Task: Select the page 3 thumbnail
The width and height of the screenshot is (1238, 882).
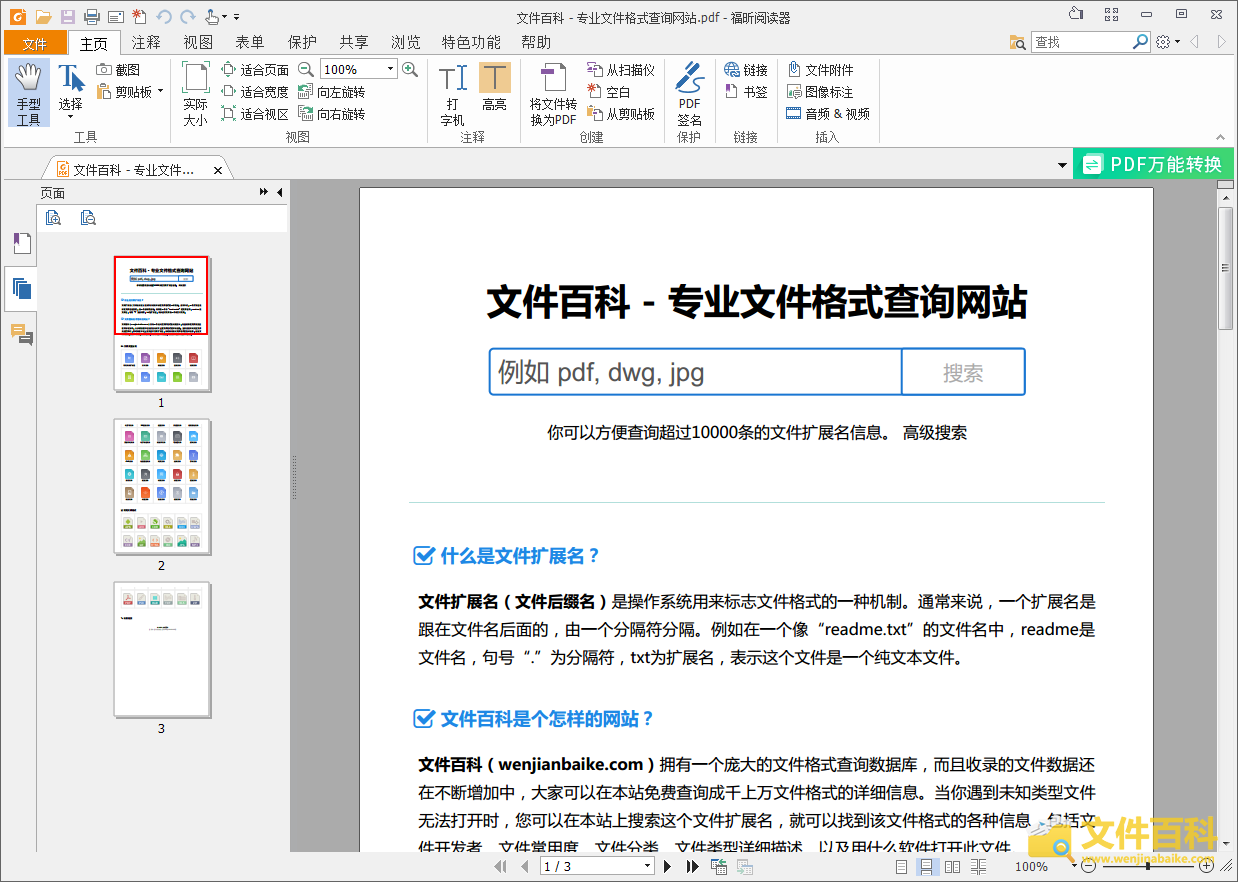Action: (162, 650)
